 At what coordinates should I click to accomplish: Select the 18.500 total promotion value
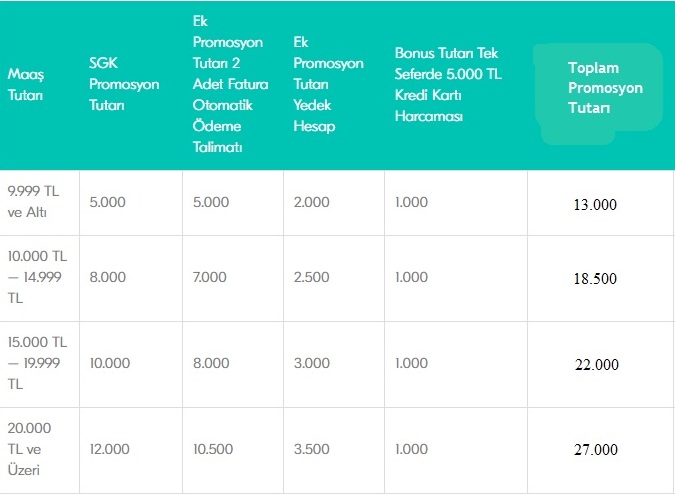[595, 279]
